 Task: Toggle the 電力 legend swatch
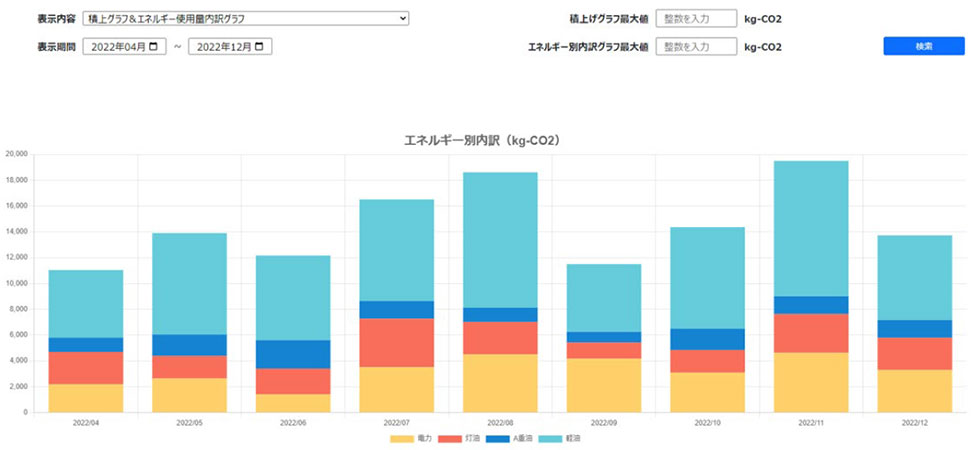[402, 439]
